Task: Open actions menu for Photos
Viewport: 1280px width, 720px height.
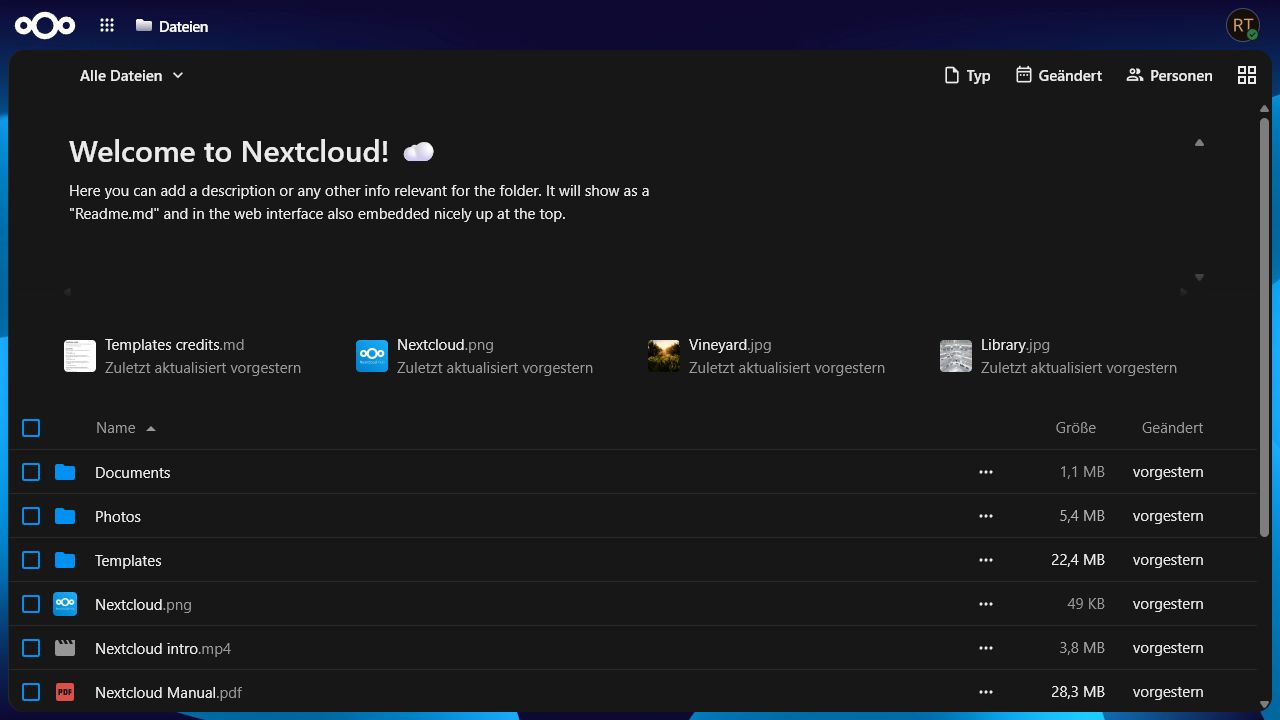Action: pos(986,516)
